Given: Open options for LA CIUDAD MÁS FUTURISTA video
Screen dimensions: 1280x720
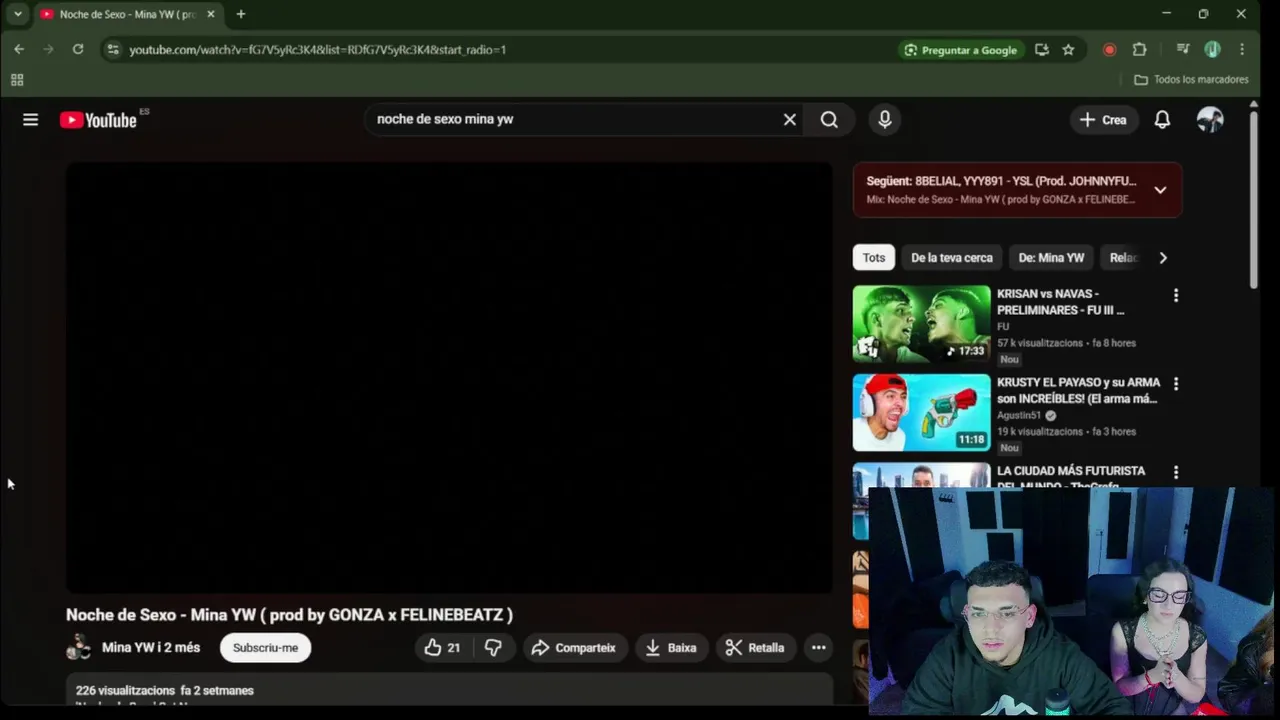Looking at the screenshot, I should [x=1176, y=472].
